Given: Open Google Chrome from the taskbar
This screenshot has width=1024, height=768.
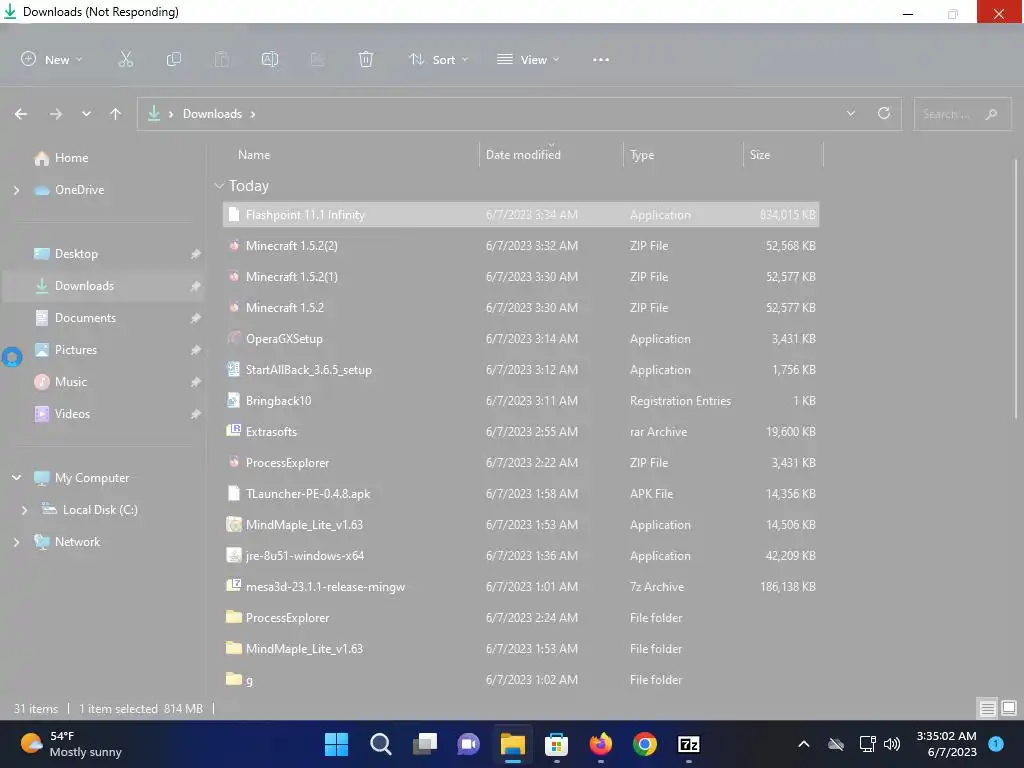Looking at the screenshot, I should point(645,744).
